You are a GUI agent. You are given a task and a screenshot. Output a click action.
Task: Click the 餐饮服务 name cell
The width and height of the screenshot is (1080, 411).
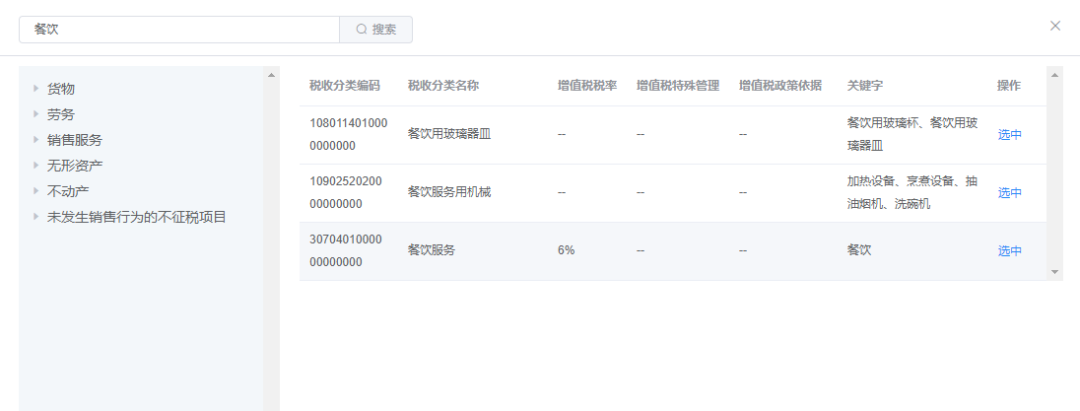pos(431,251)
